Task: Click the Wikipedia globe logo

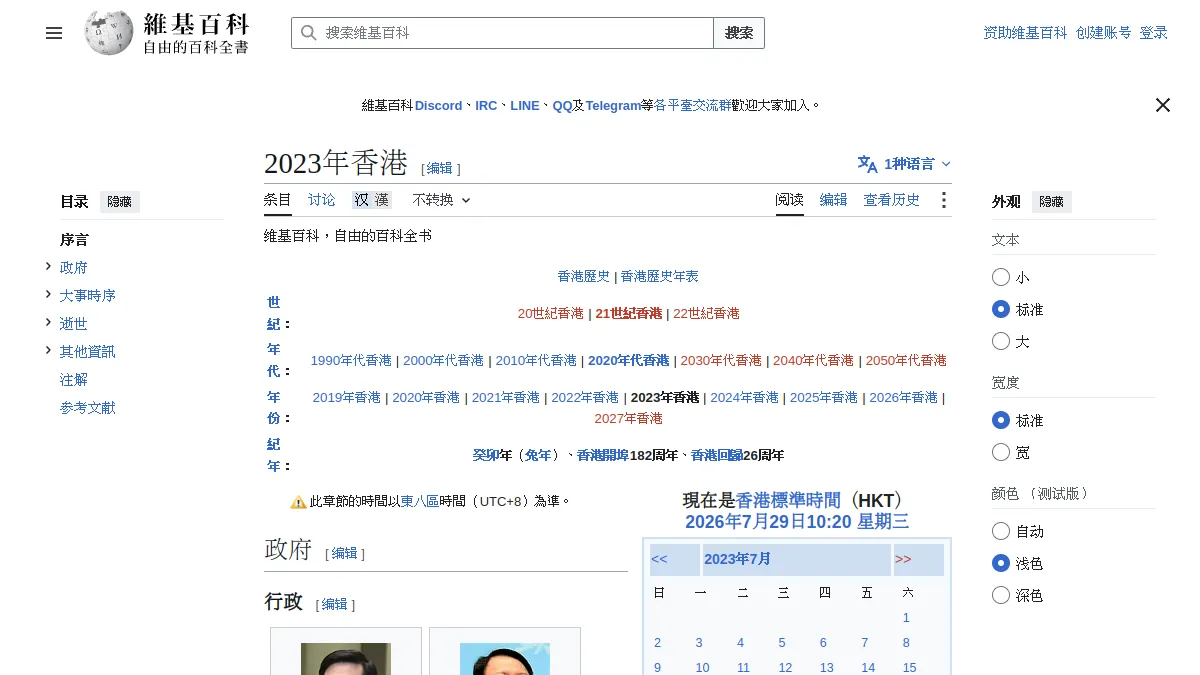Action: coord(108,33)
